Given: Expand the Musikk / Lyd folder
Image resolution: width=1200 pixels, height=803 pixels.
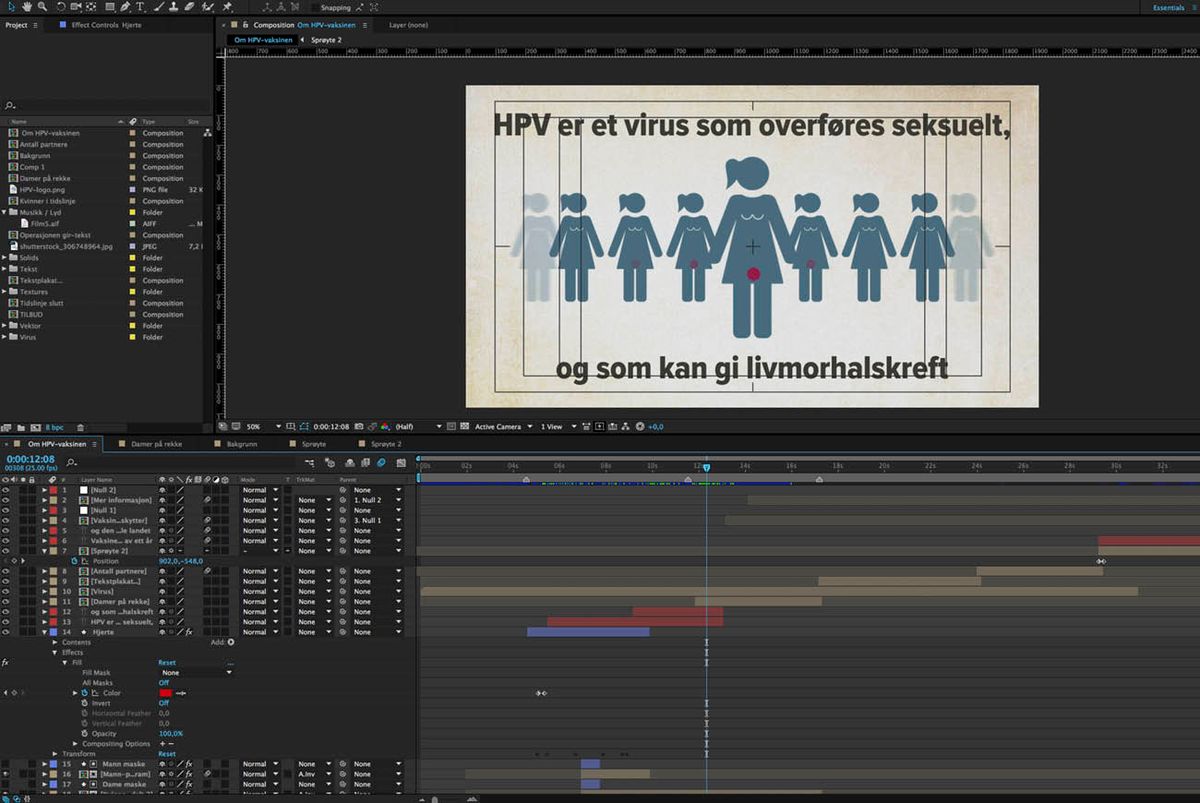Looking at the screenshot, I should pos(4,212).
